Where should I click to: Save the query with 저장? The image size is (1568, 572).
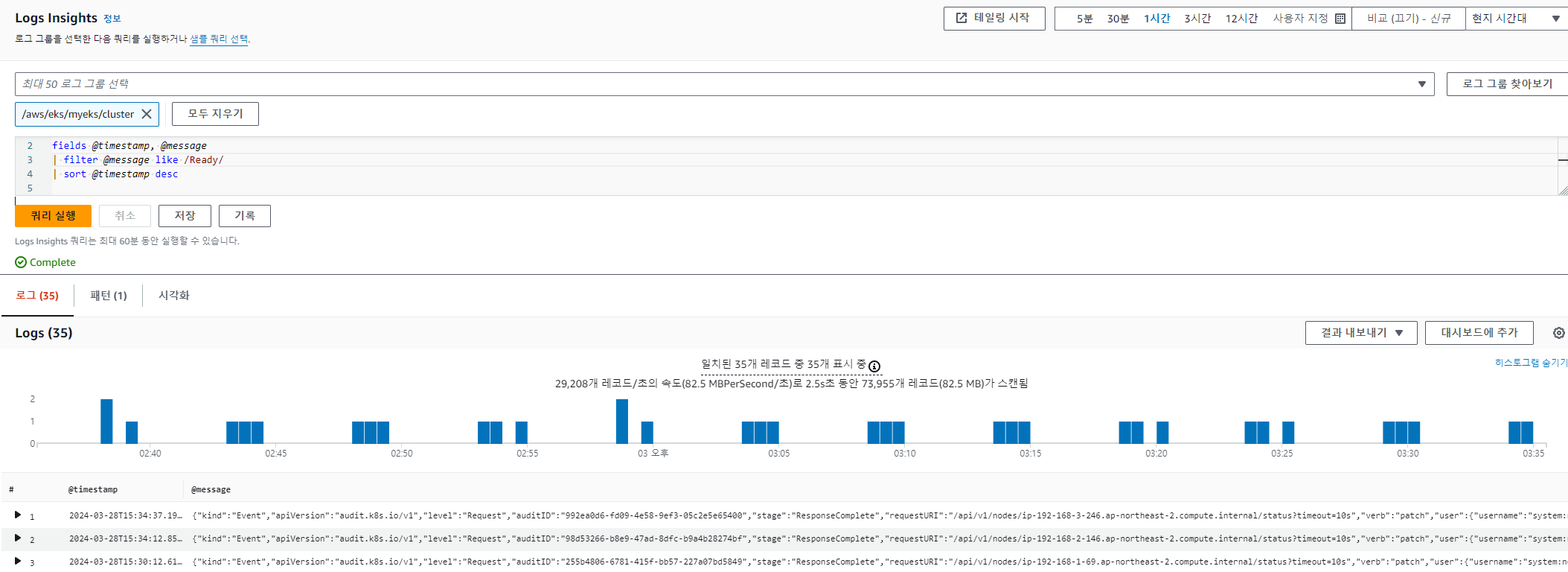coord(185,216)
